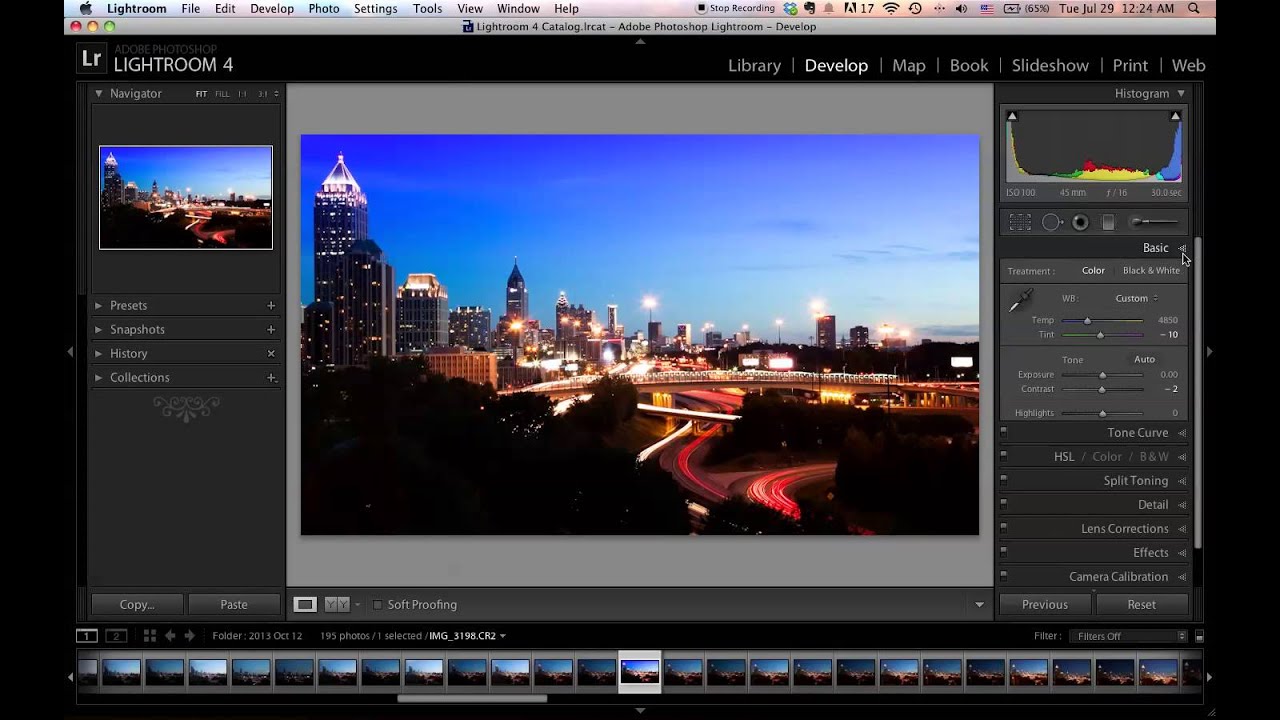Click the volume icon in menu bar
The width and height of the screenshot is (1280, 720).
click(961, 9)
